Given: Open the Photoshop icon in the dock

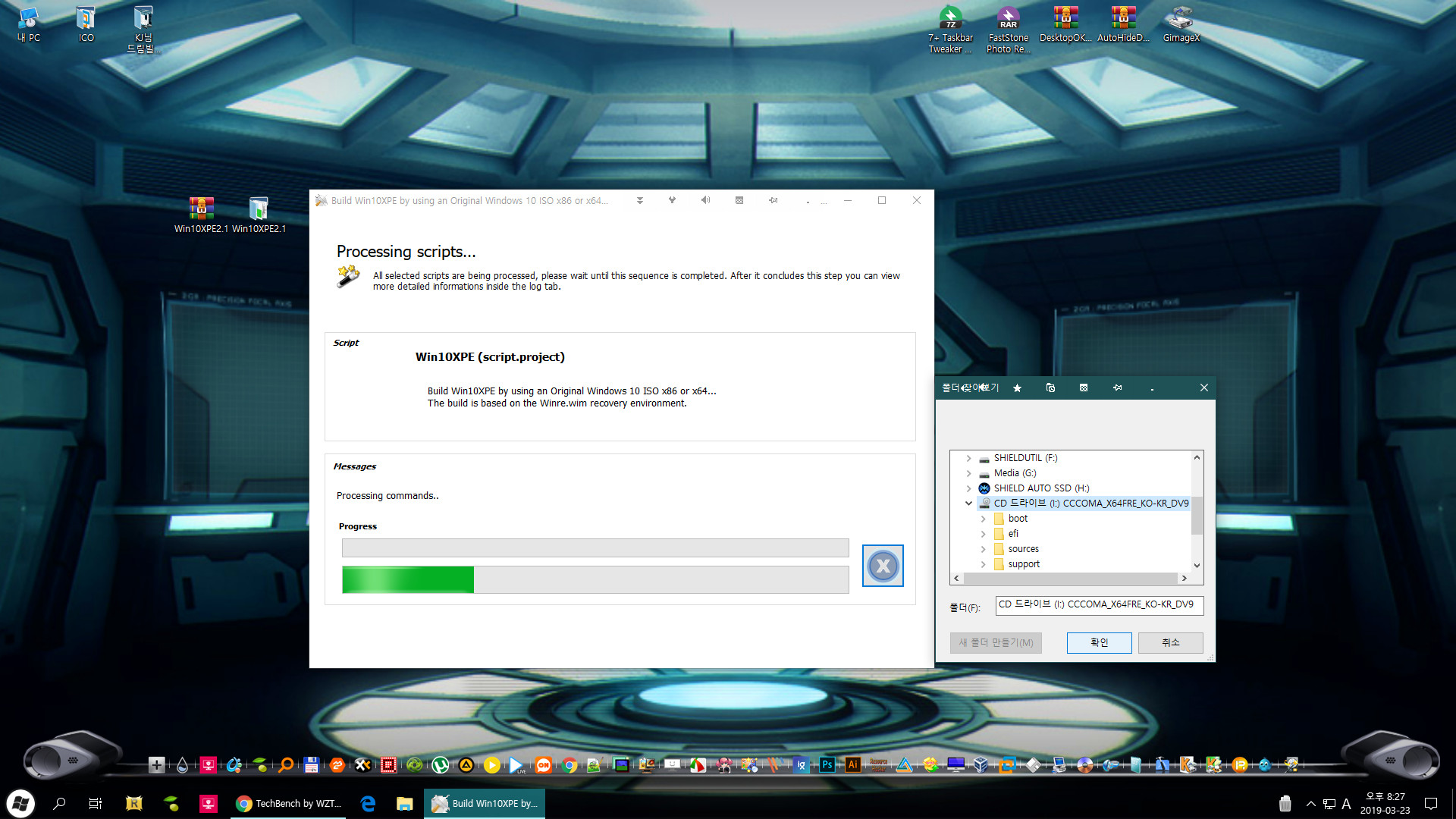Looking at the screenshot, I should [x=827, y=764].
